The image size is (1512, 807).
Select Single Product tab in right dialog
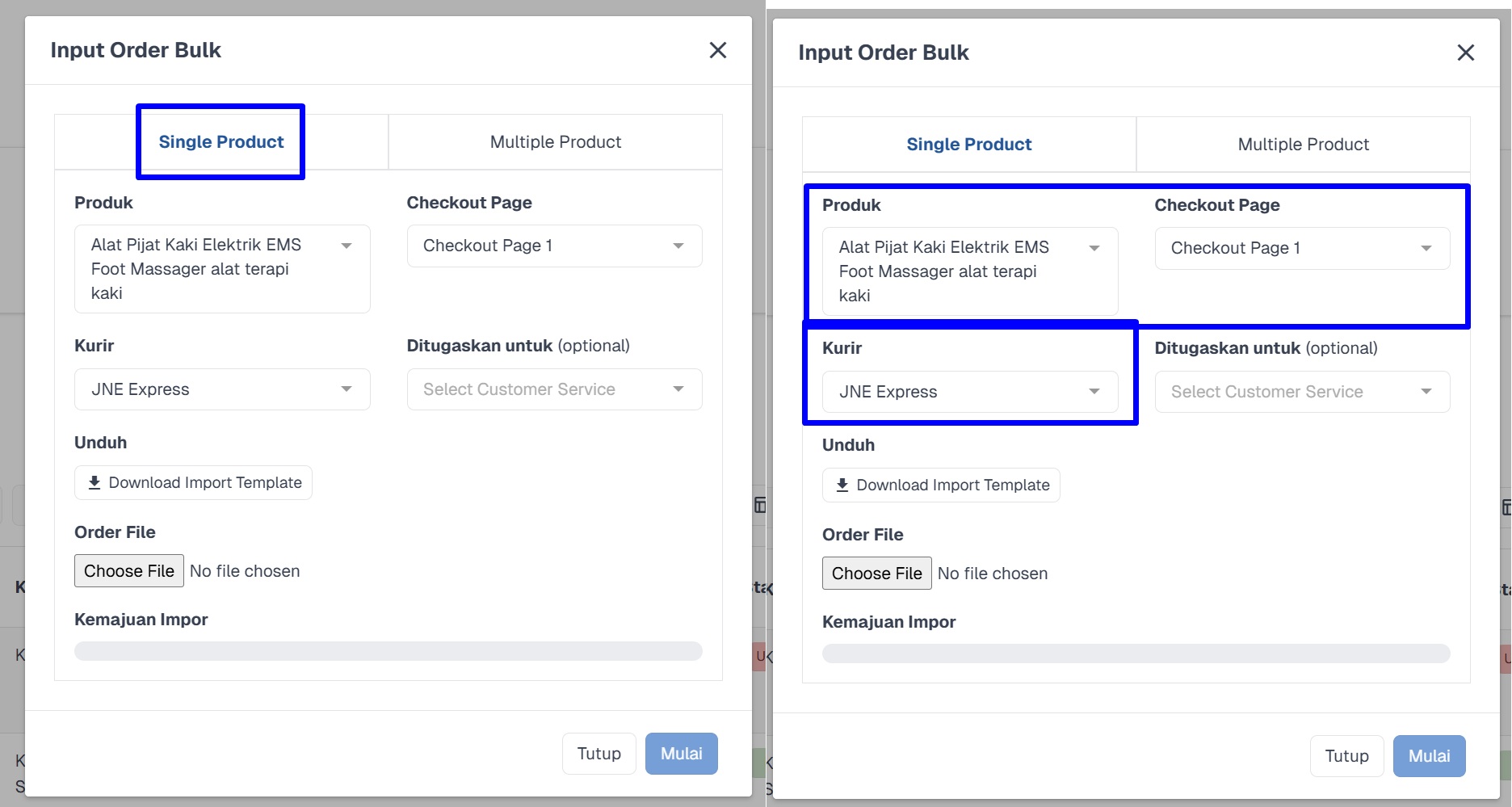(969, 145)
